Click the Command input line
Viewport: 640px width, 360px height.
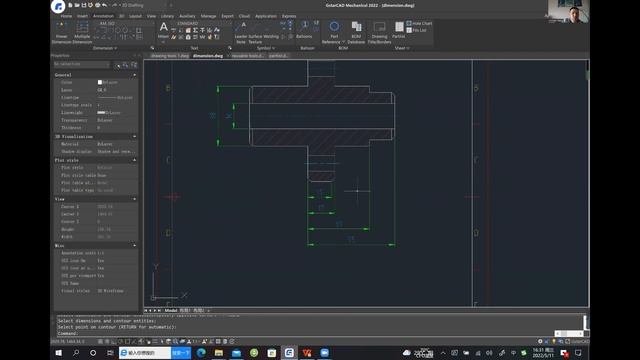[x=318, y=333]
